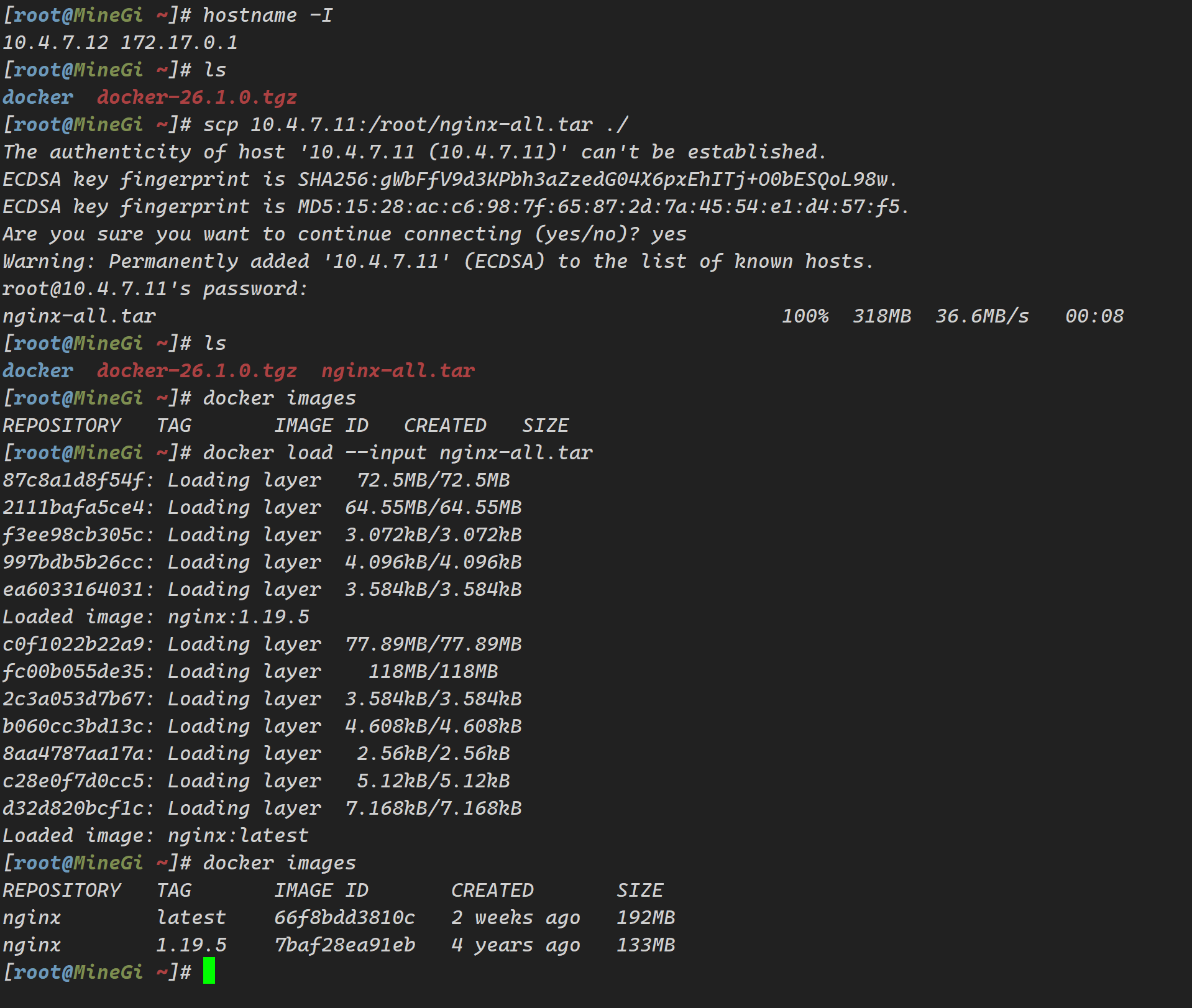Click layer ID '997bdb5b26cc'
1192x1008 pixels.
pyautogui.click(x=73, y=562)
